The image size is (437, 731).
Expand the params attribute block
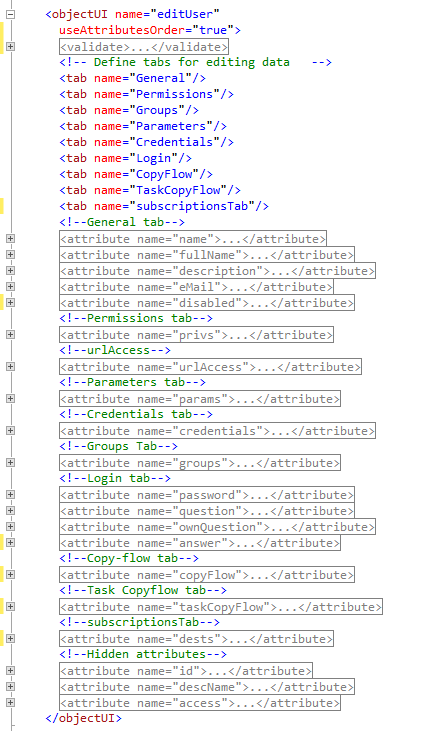tap(10, 399)
